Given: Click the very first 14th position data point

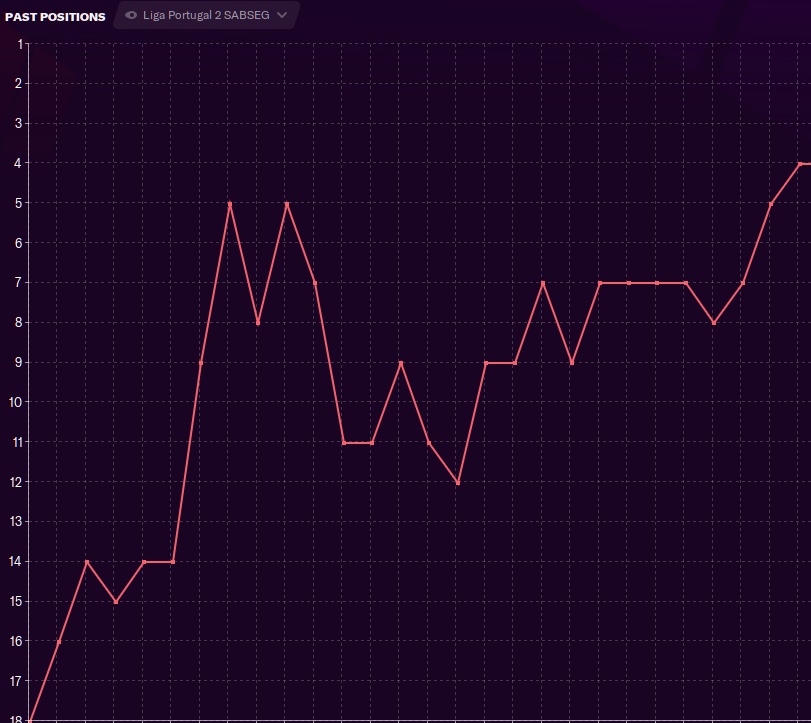Looking at the screenshot, I should click(x=87, y=562).
